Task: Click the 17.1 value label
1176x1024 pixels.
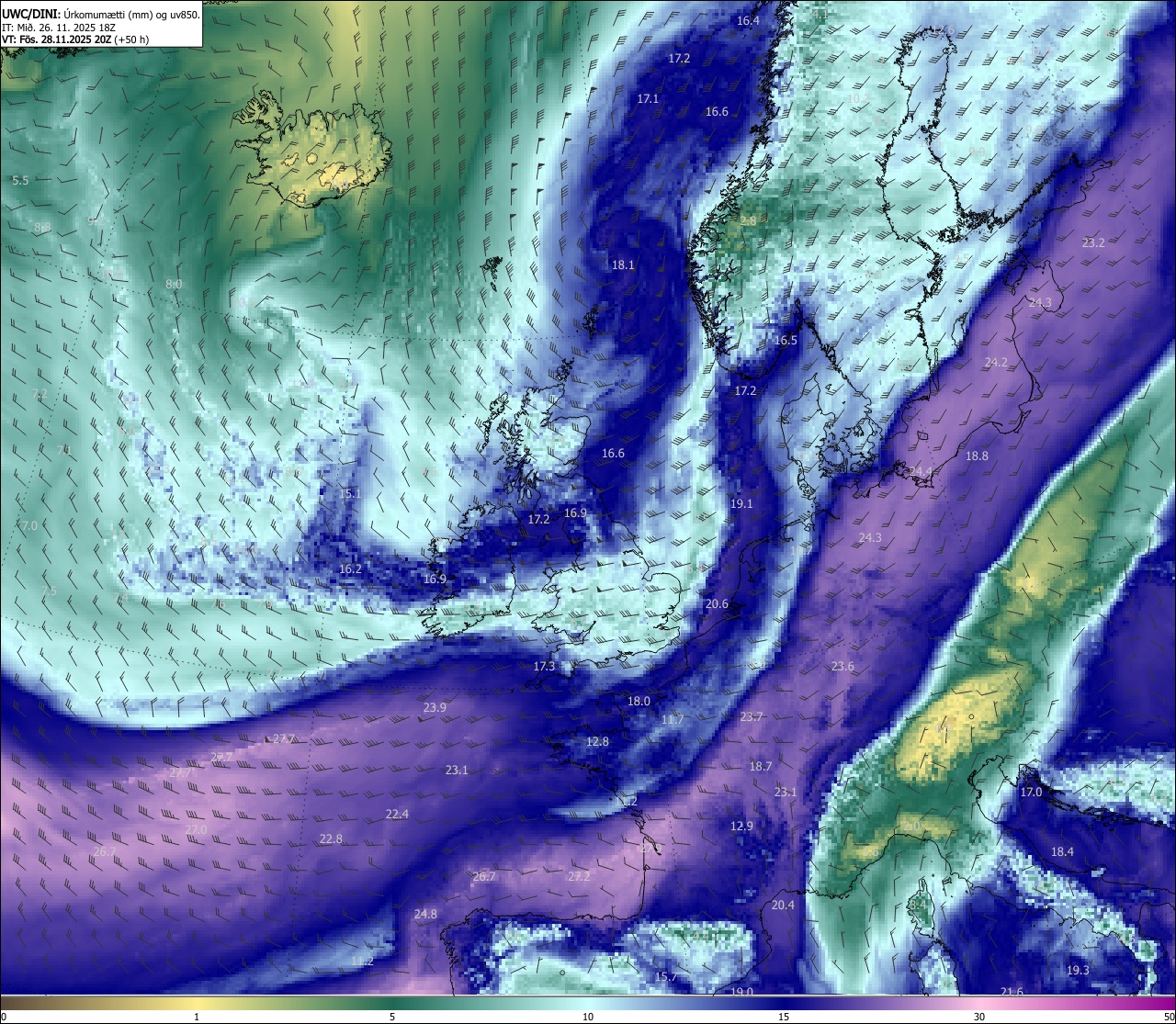Action: 648,98
